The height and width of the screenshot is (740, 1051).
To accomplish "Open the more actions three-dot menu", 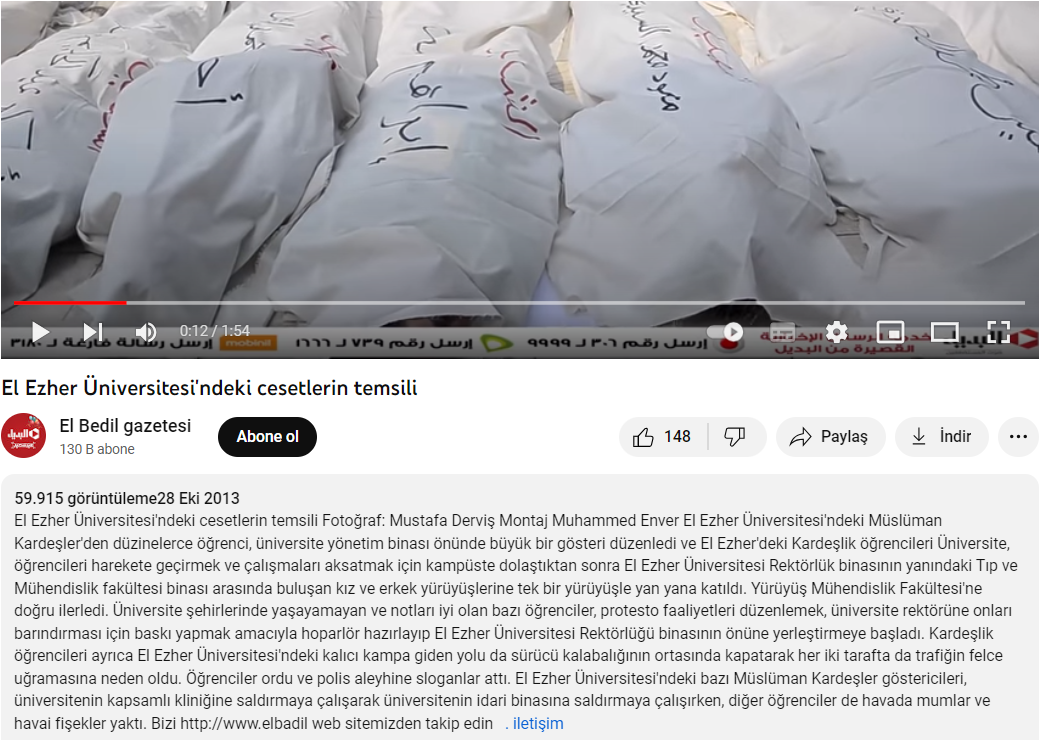I will 1018,437.
